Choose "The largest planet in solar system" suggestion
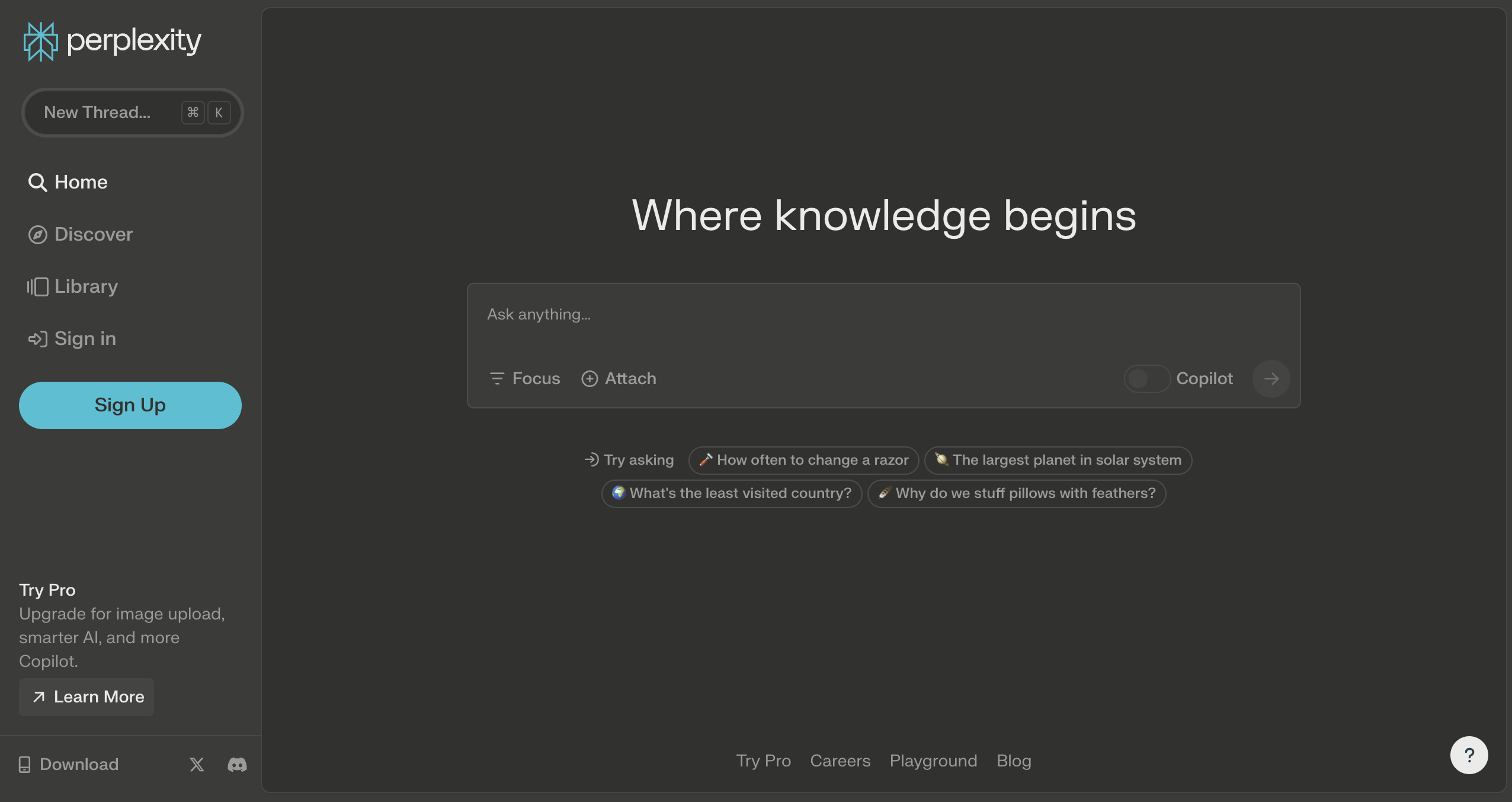The width and height of the screenshot is (1512, 802). tap(1058, 460)
